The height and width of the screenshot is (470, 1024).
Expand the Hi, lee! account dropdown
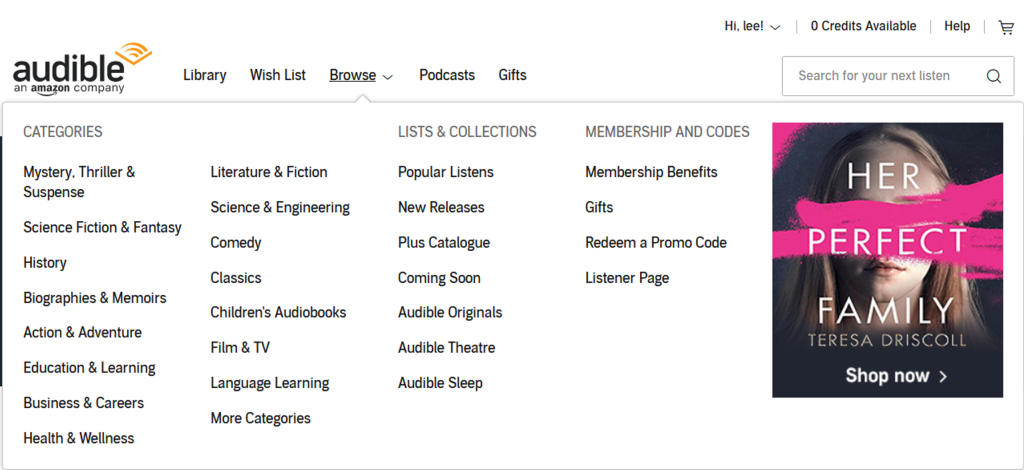tap(752, 27)
